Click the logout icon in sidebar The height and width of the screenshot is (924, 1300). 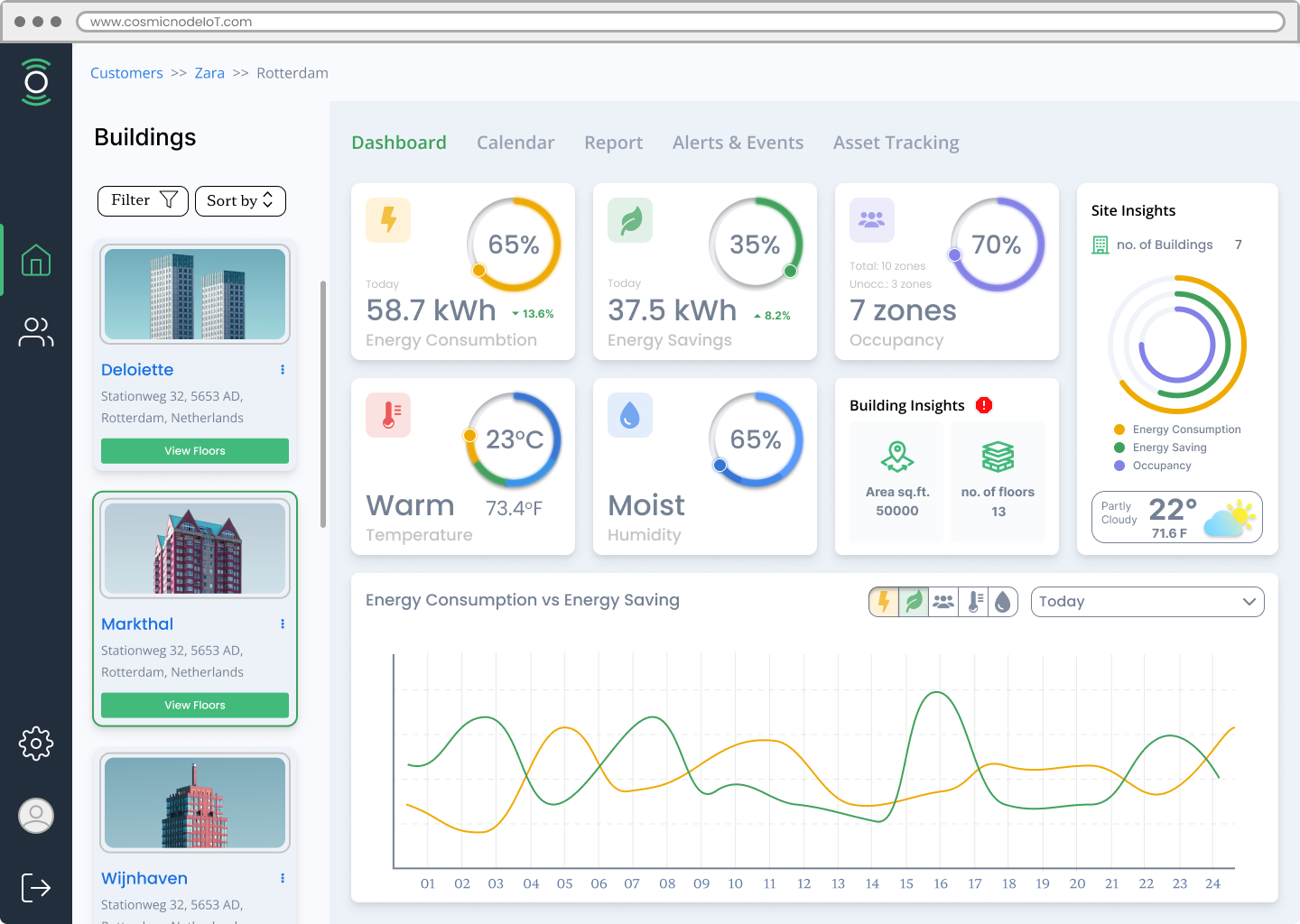[x=36, y=887]
